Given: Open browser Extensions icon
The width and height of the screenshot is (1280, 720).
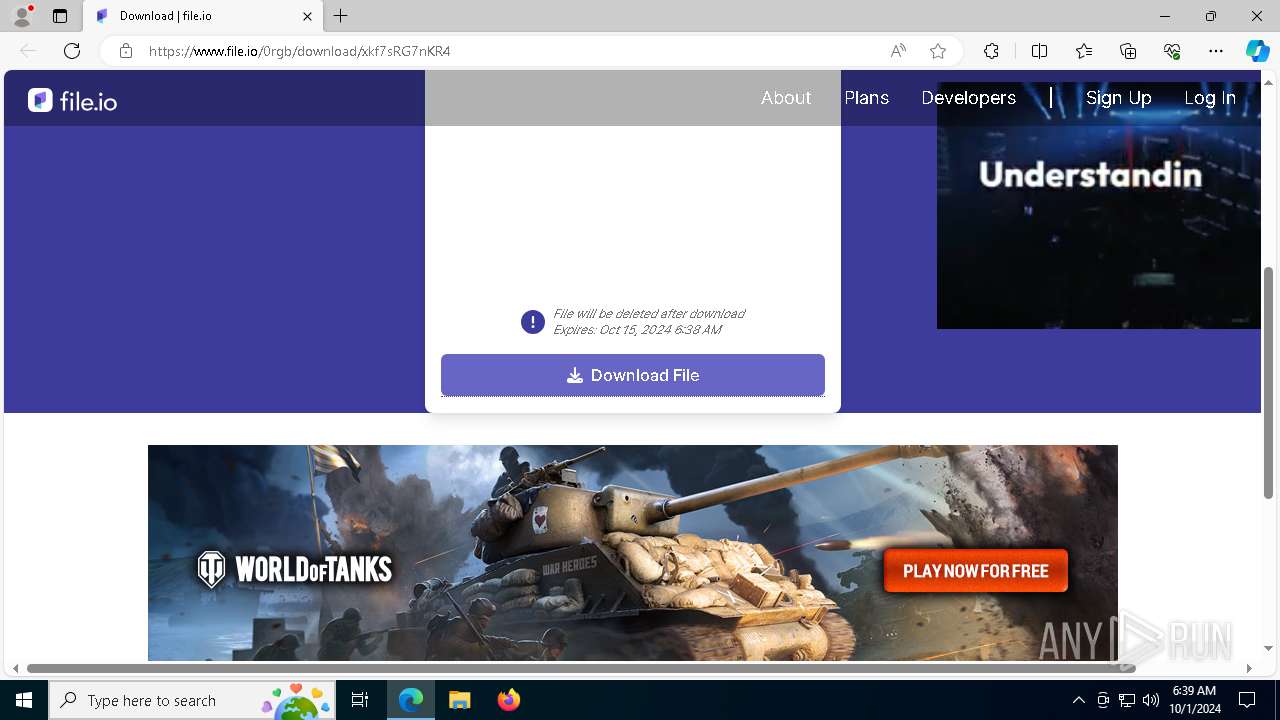Looking at the screenshot, I should pyautogui.click(x=991, y=51).
